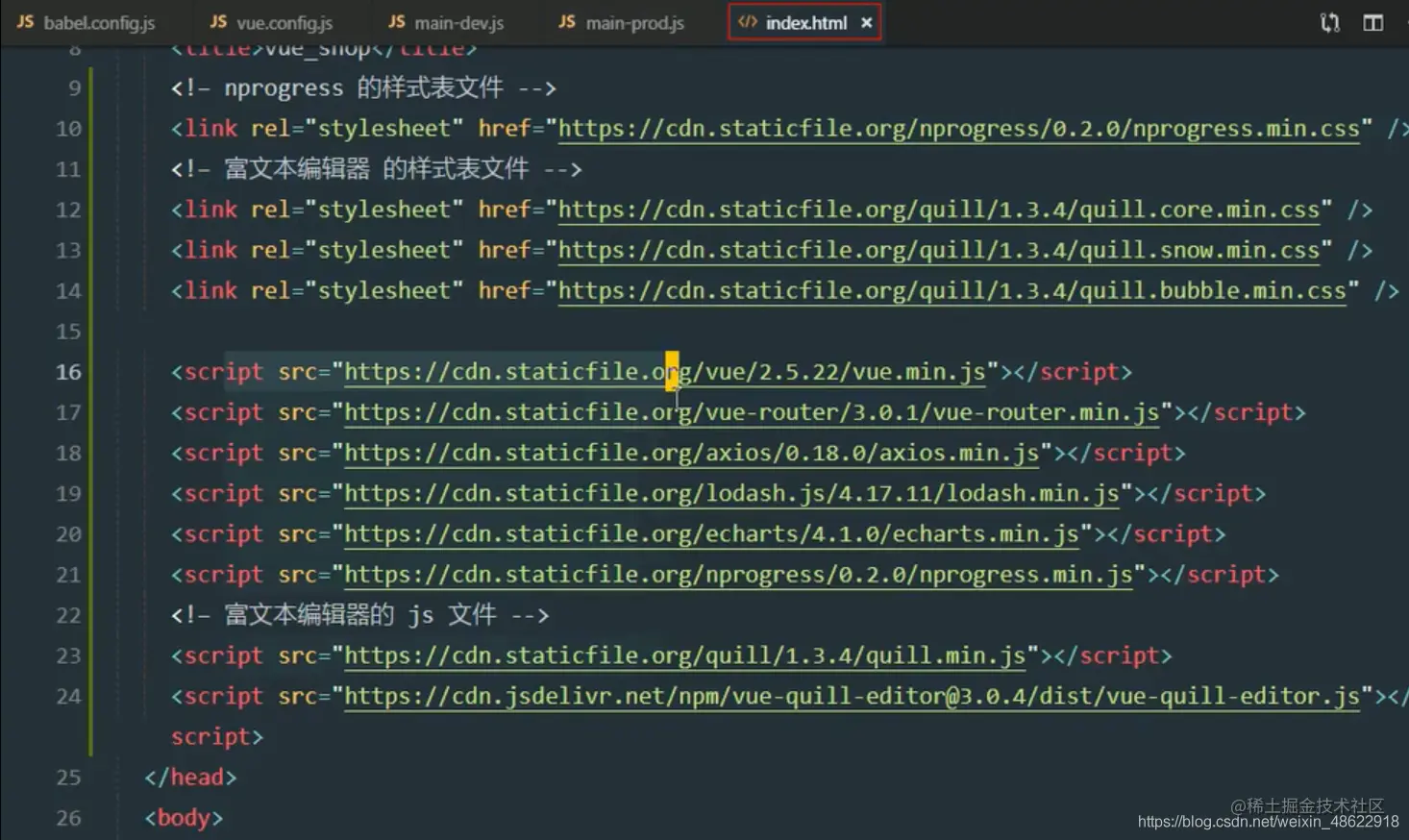
Task: Click the JS icon on main-dev.js tab
Action: pos(397,21)
